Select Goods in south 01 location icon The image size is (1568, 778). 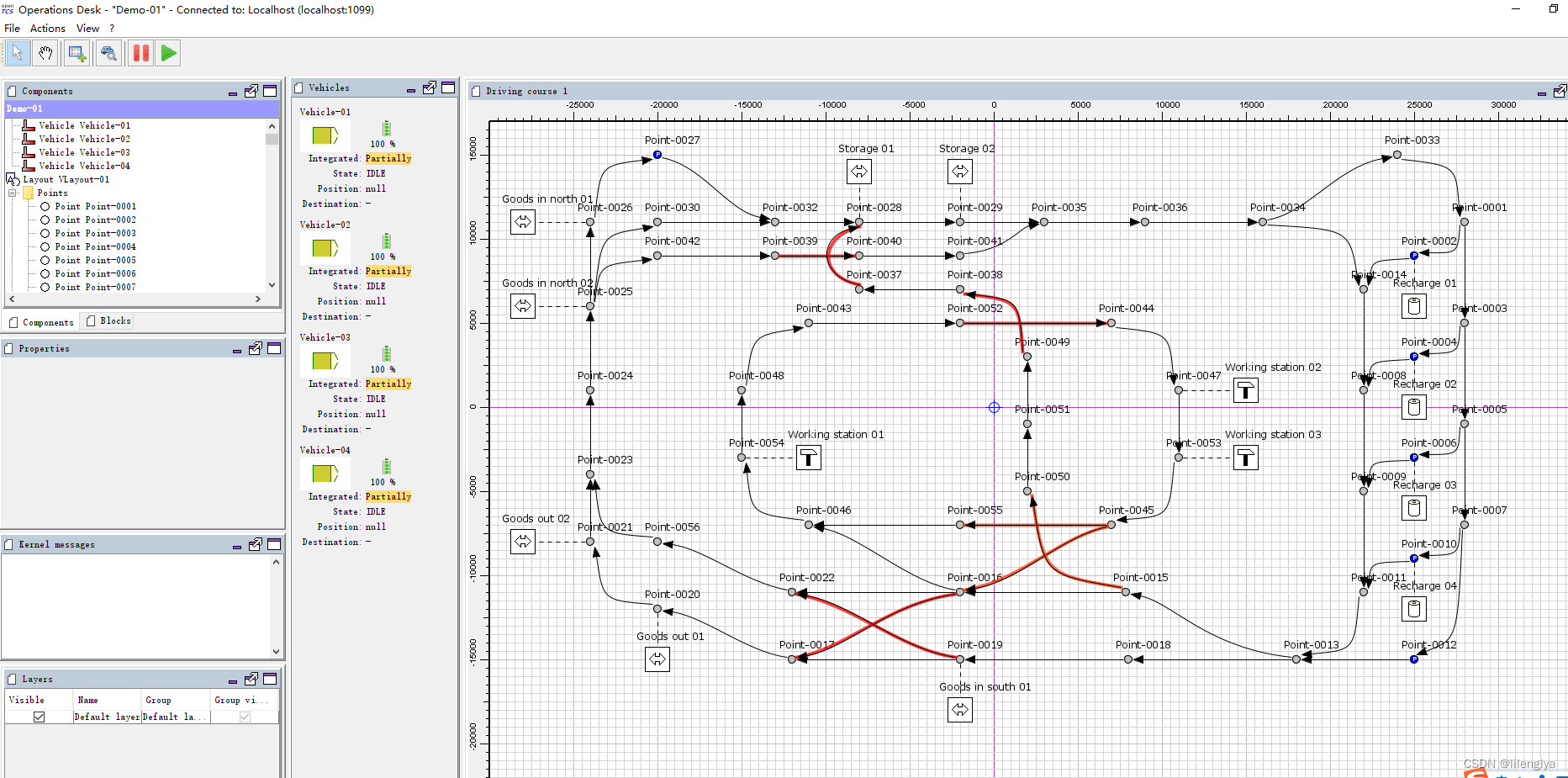(x=960, y=710)
